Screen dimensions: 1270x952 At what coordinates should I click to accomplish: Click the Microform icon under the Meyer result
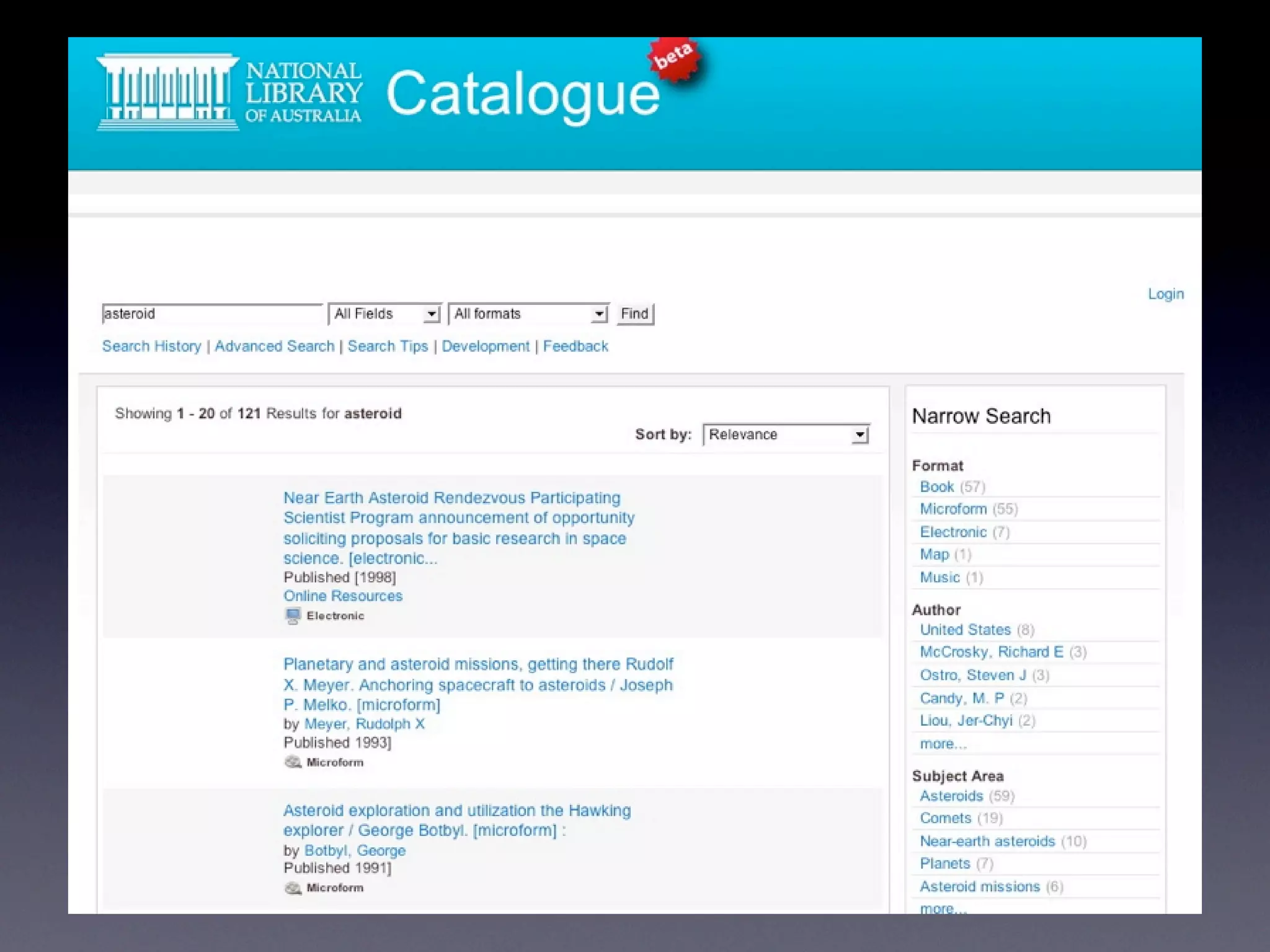pos(293,762)
